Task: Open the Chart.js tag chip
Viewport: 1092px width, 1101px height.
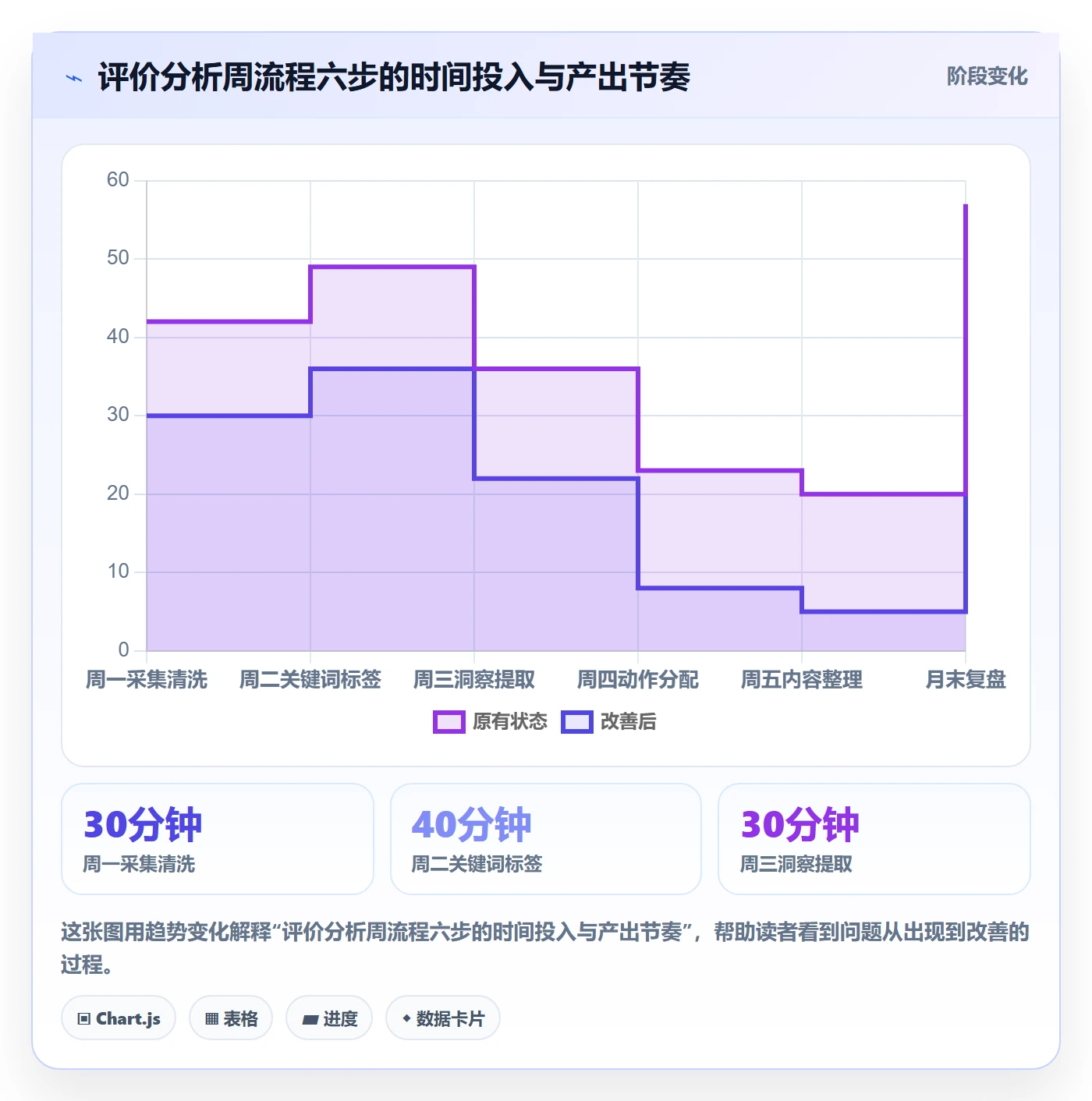Action: tap(119, 1018)
